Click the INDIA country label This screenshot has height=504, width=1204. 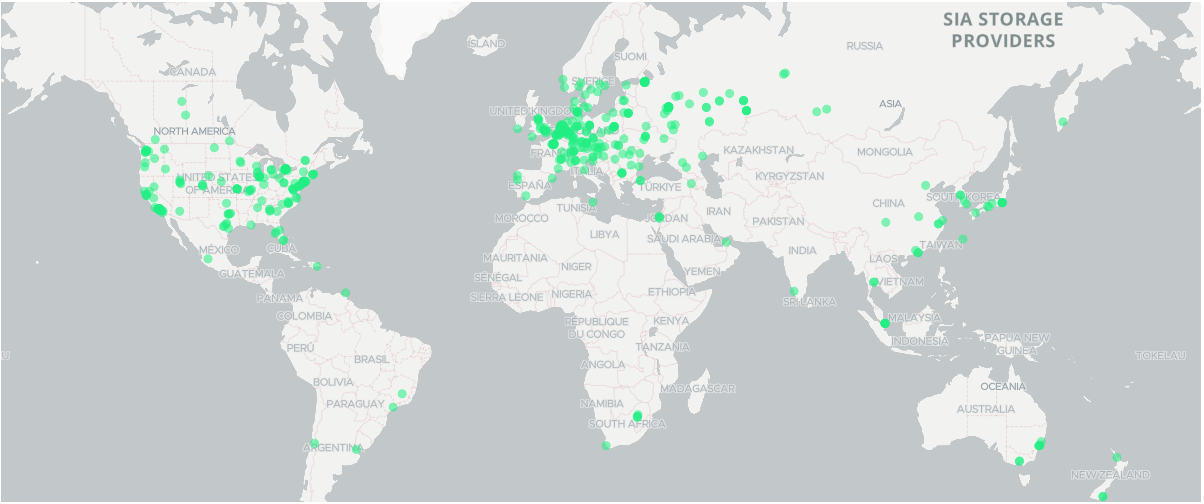click(802, 251)
